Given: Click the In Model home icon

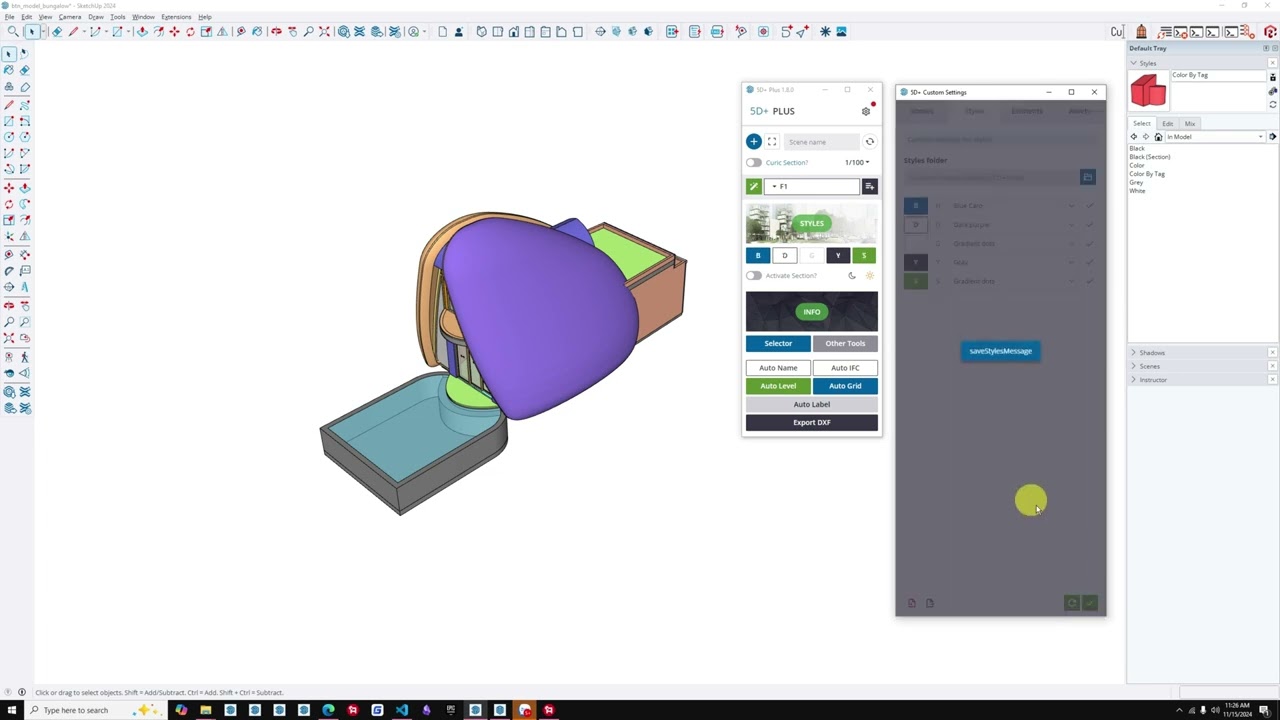Looking at the screenshot, I should coord(1158,137).
